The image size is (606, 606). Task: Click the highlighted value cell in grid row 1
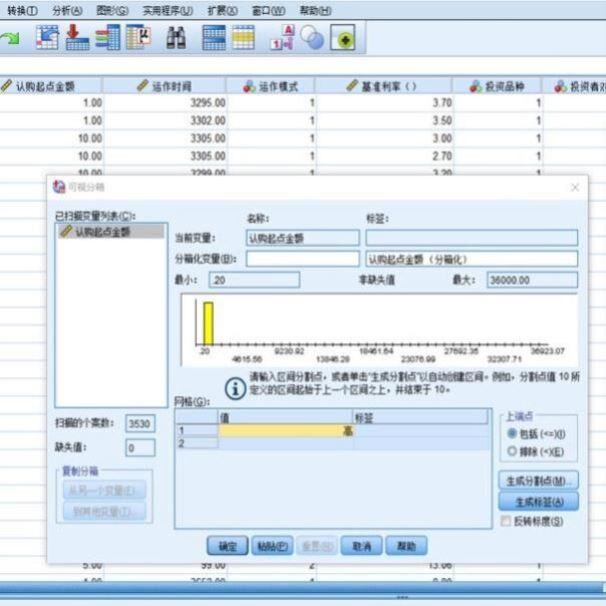286,431
